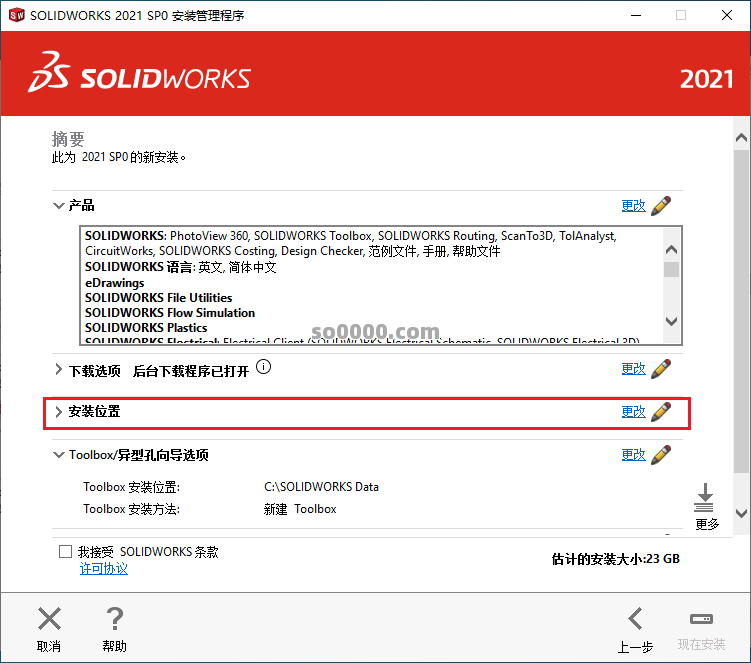Viewport: 751px width, 663px height.
Task: Go back using the 上一步 arrow
Action: pos(636,618)
